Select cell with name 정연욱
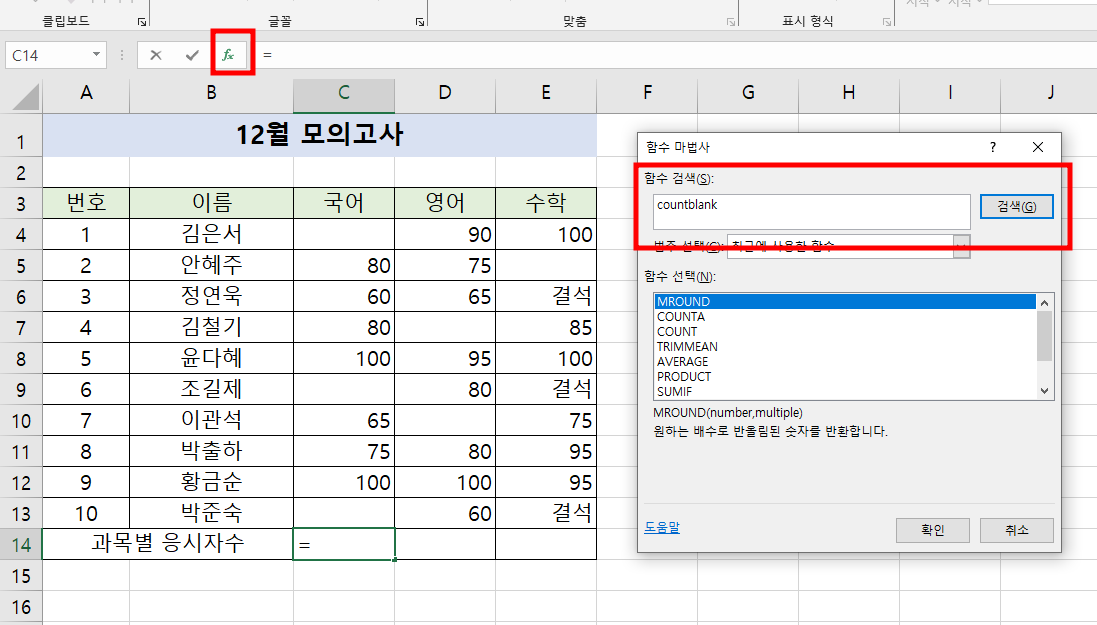The width and height of the screenshot is (1097, 625). point(211,296)
